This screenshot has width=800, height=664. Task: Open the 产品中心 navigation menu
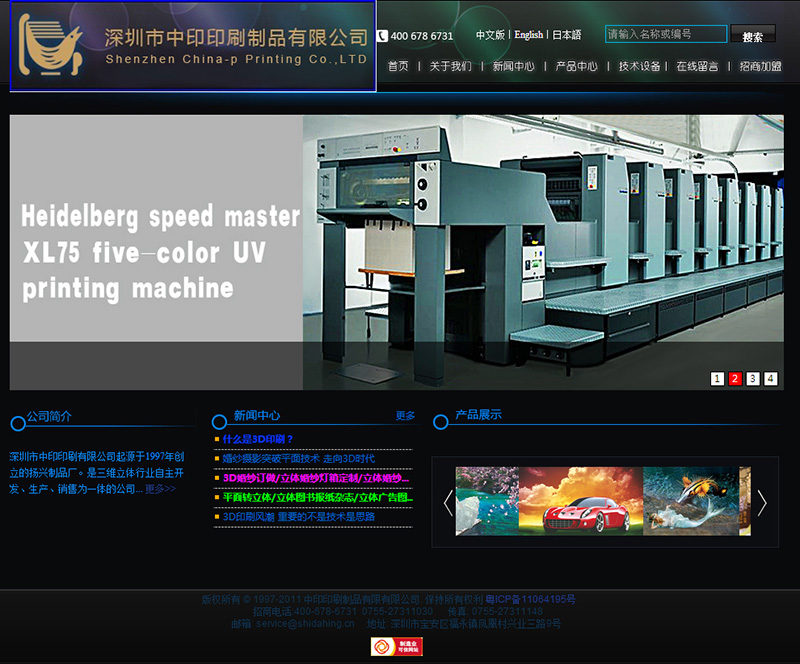(576, 67)
